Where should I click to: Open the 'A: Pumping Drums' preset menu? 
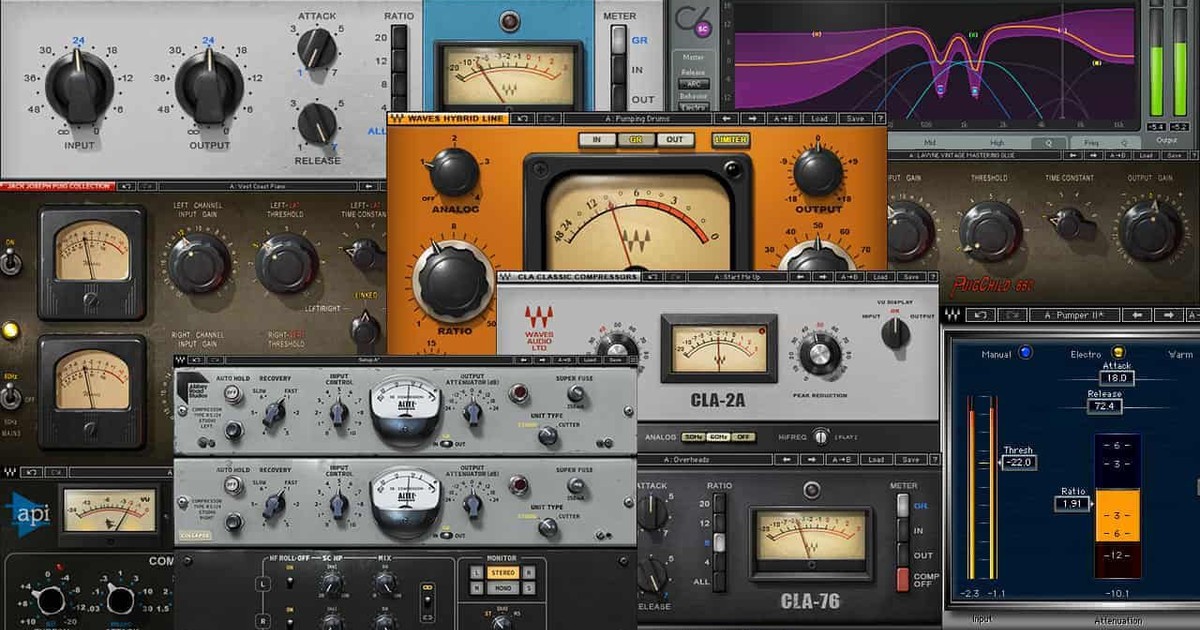pyautogui.click(x=637, y=118)
